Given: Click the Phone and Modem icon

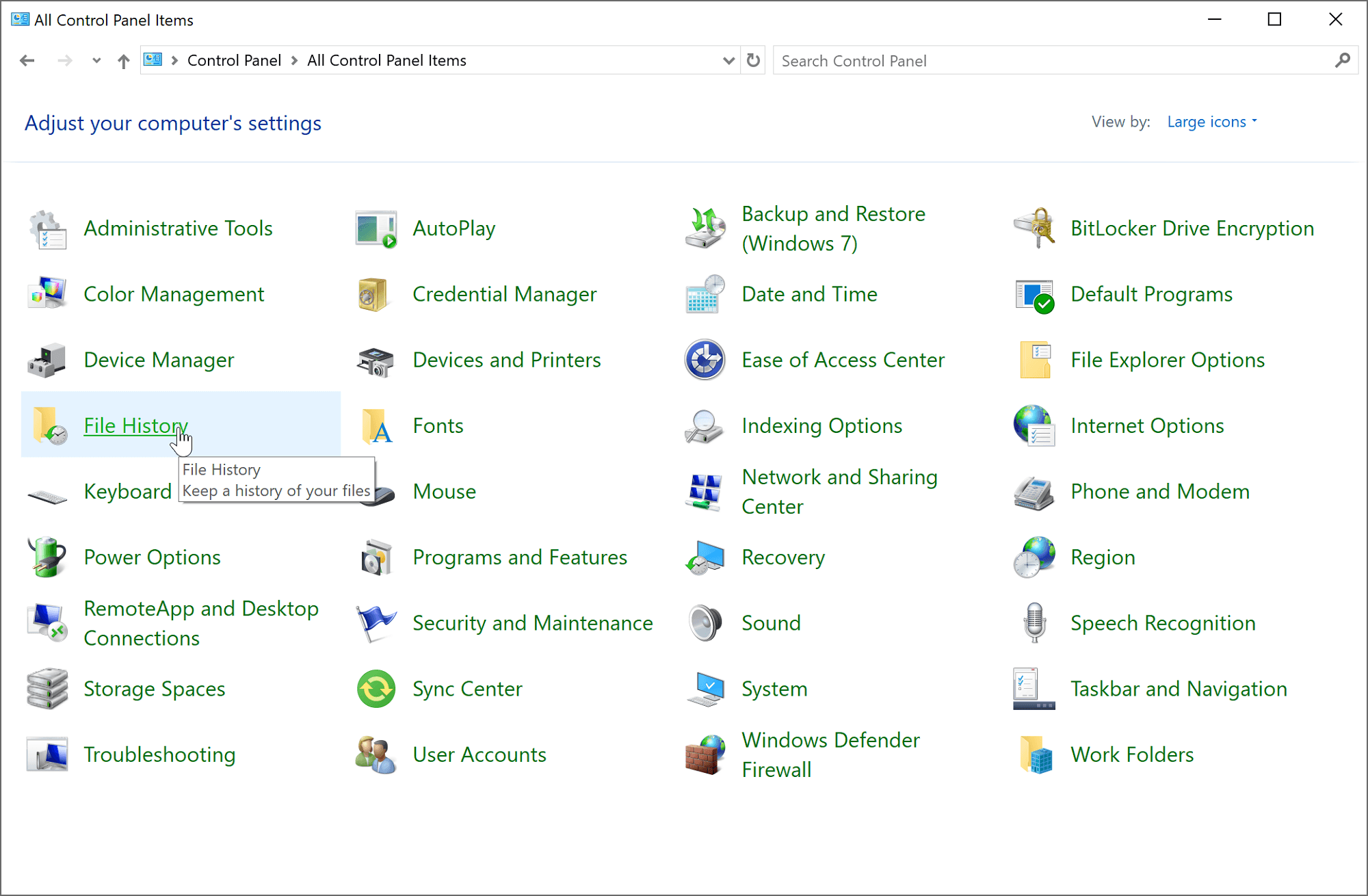Looking at the screenshot, I should (1034, 492).
